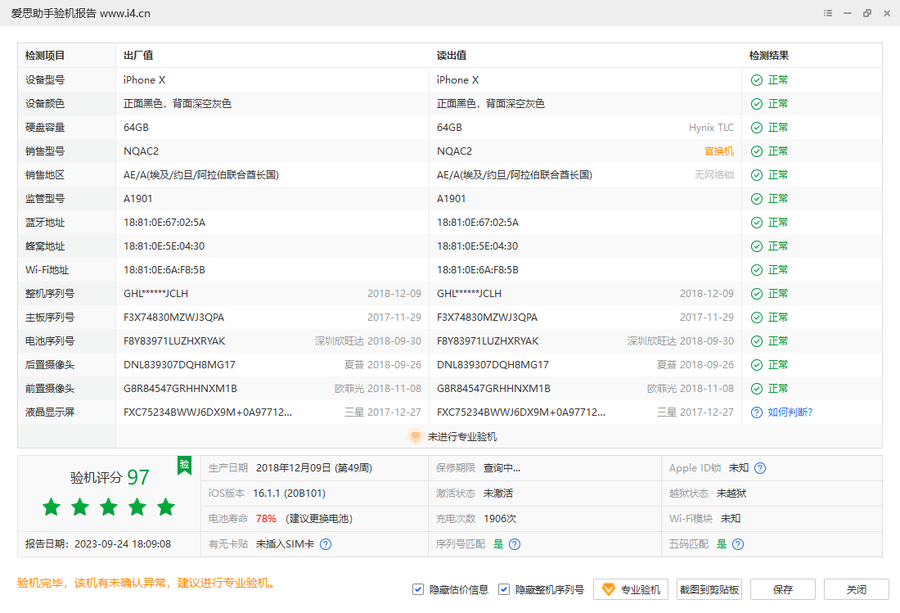This screenshot has height=613, width=900.
Task: Click the green check icon for 设备颜色
Action: point(757,104)
